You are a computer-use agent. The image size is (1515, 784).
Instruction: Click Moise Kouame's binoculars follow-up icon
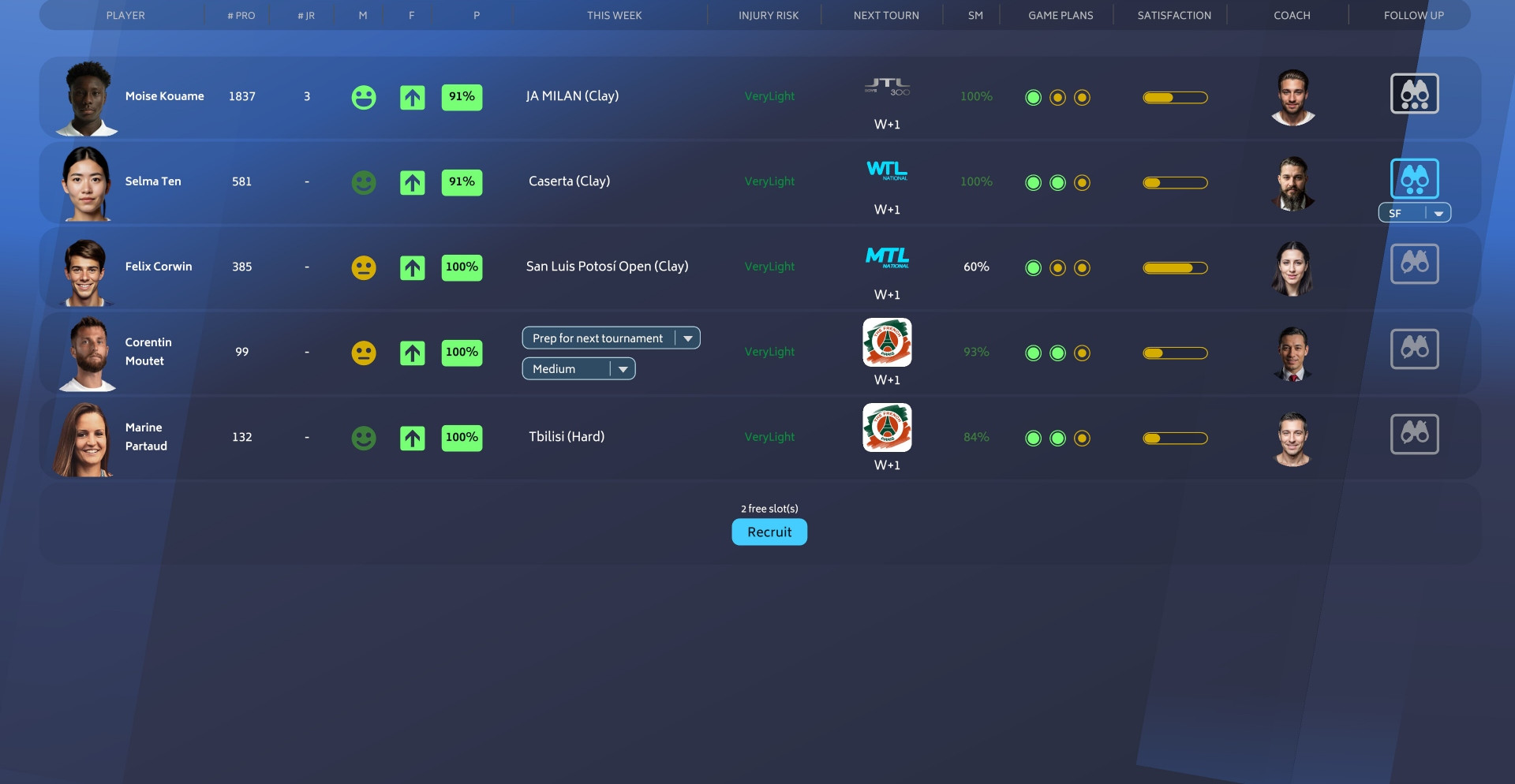pyautogui.click(x=1414, y=94)
